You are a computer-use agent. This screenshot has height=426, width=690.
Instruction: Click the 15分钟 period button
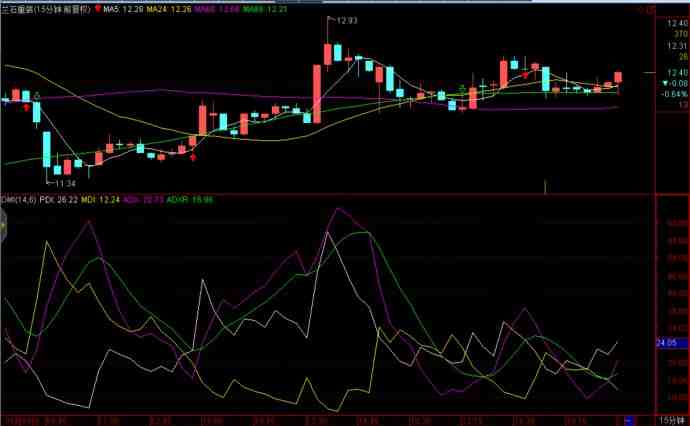pos(673,421)
